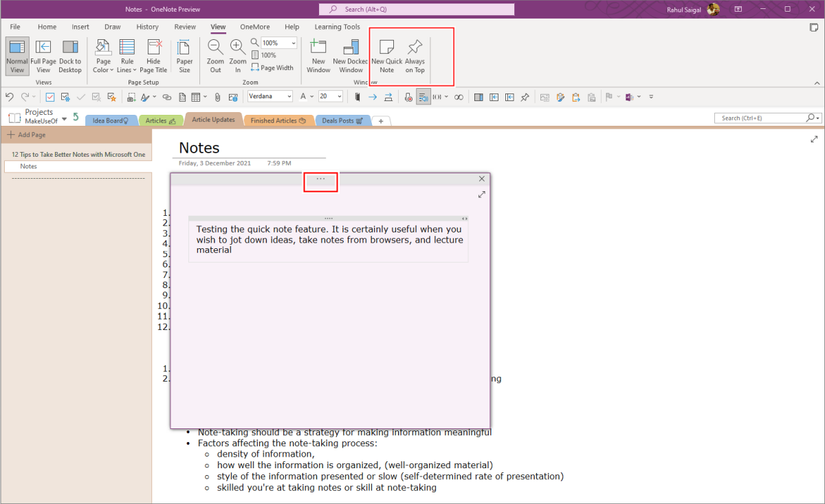Viewport: 825px width, 504px height.
Task: Set zoom to Page Width
Action: tap(272, 68)
